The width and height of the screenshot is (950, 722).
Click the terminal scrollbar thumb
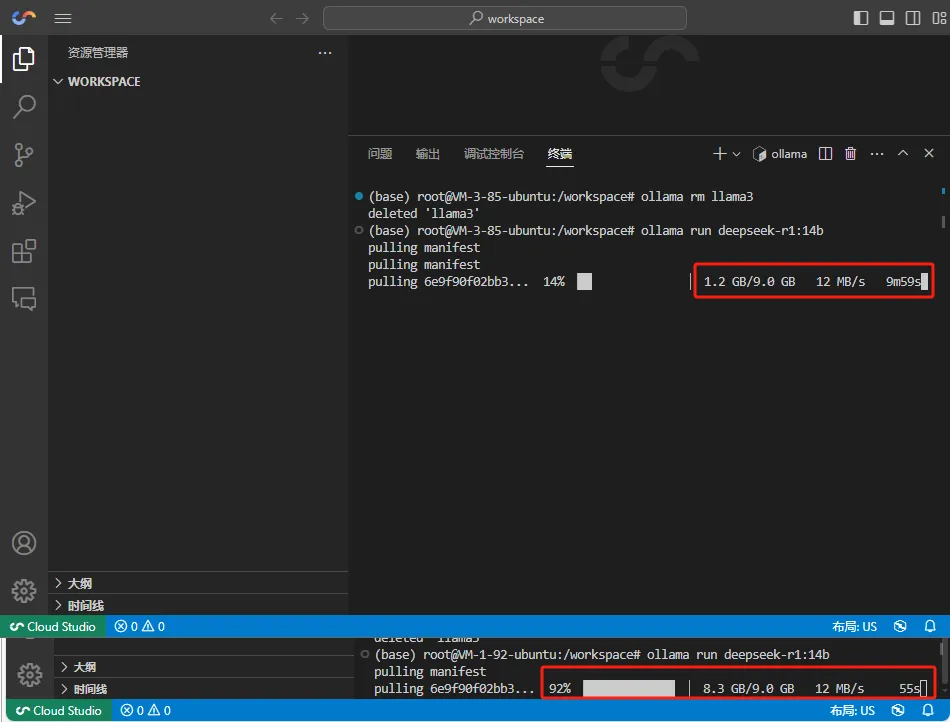click(943, 222)
